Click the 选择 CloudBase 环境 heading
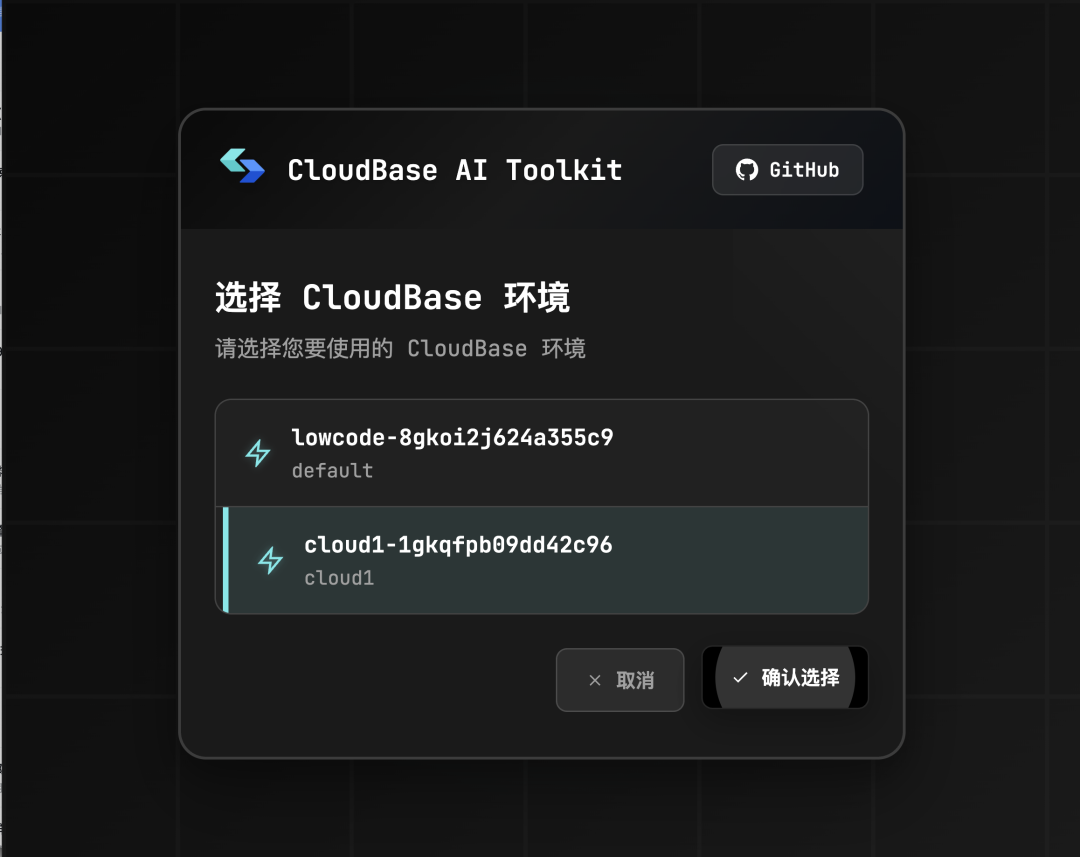The width and height of the screenshot is (1080, 857). [x=393, y=298]
